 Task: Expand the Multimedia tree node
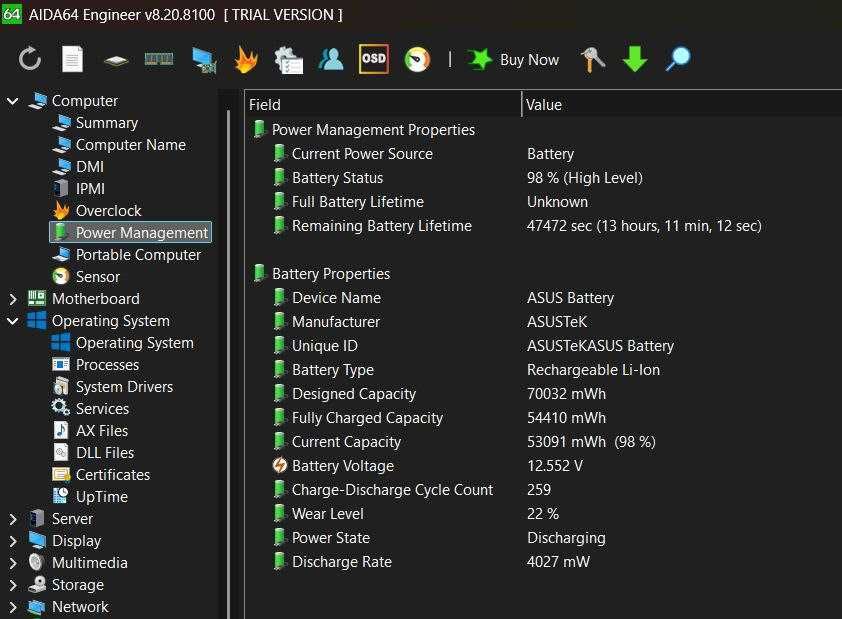[13, 563]
